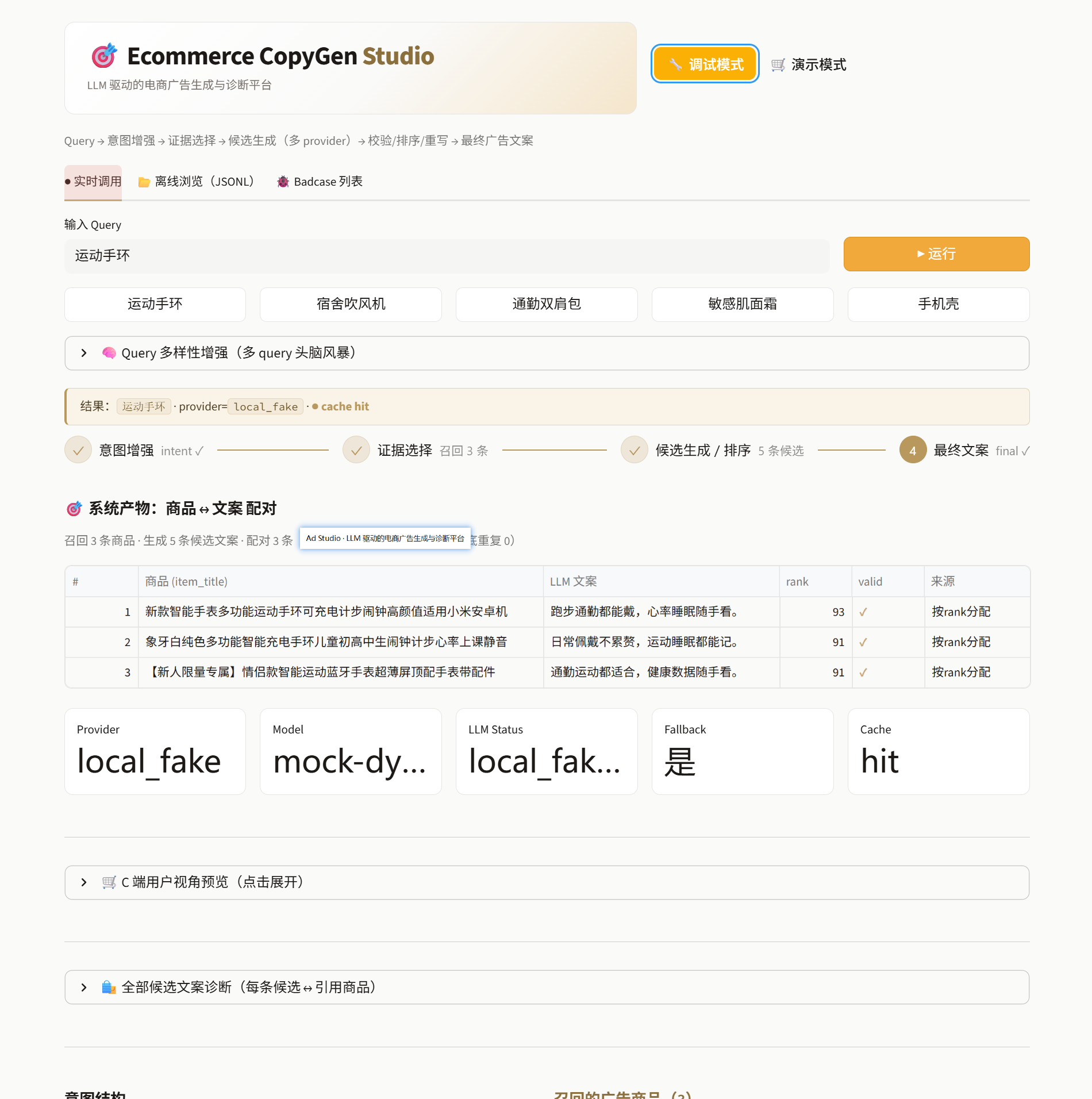Click the copy text 通勤运动都适合，健康数据随手看。
The height and width of the screenshot is (1099, 1092).
[x=644, y=672]
